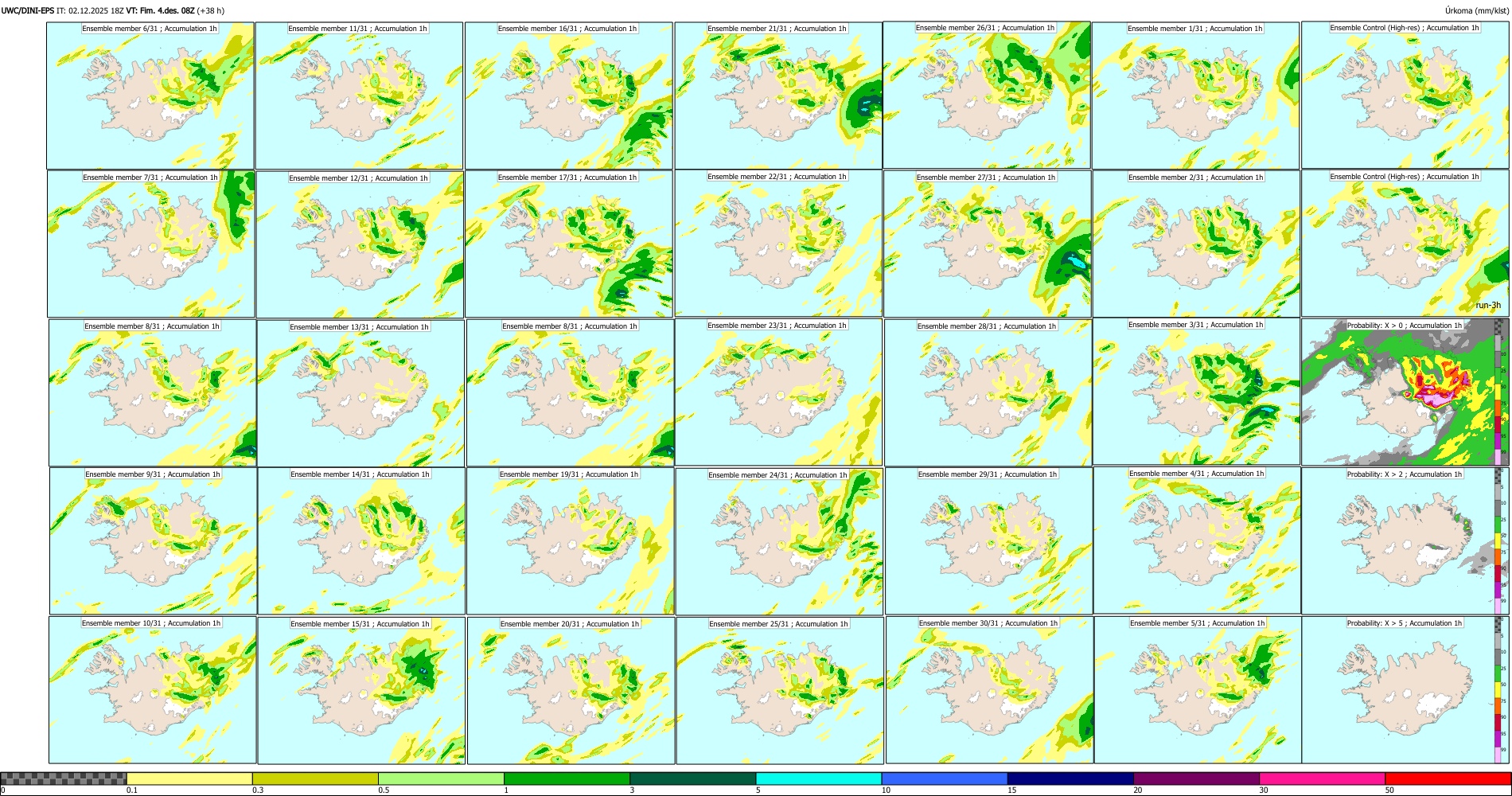Select the Ensemble member 16/31 map panel
The image size is (1512, 796).
pos(568,96)
